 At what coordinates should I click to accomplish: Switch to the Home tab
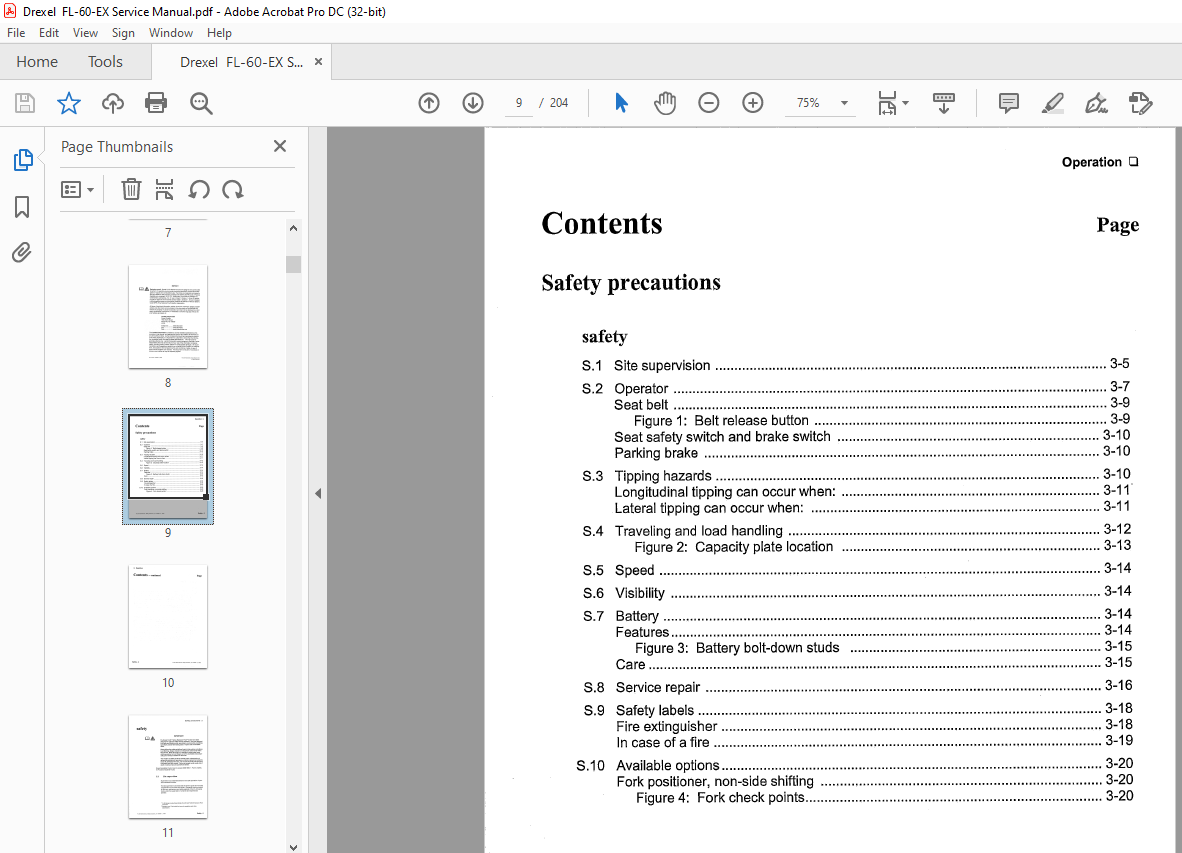[37, 62]
